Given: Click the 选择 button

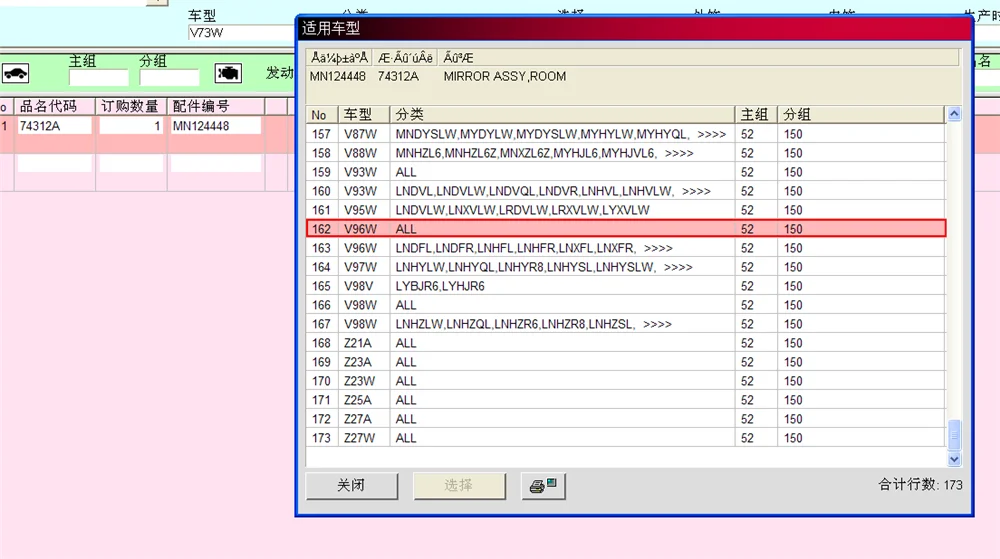Looking at the screenshot, I should [x=459, y=486].
